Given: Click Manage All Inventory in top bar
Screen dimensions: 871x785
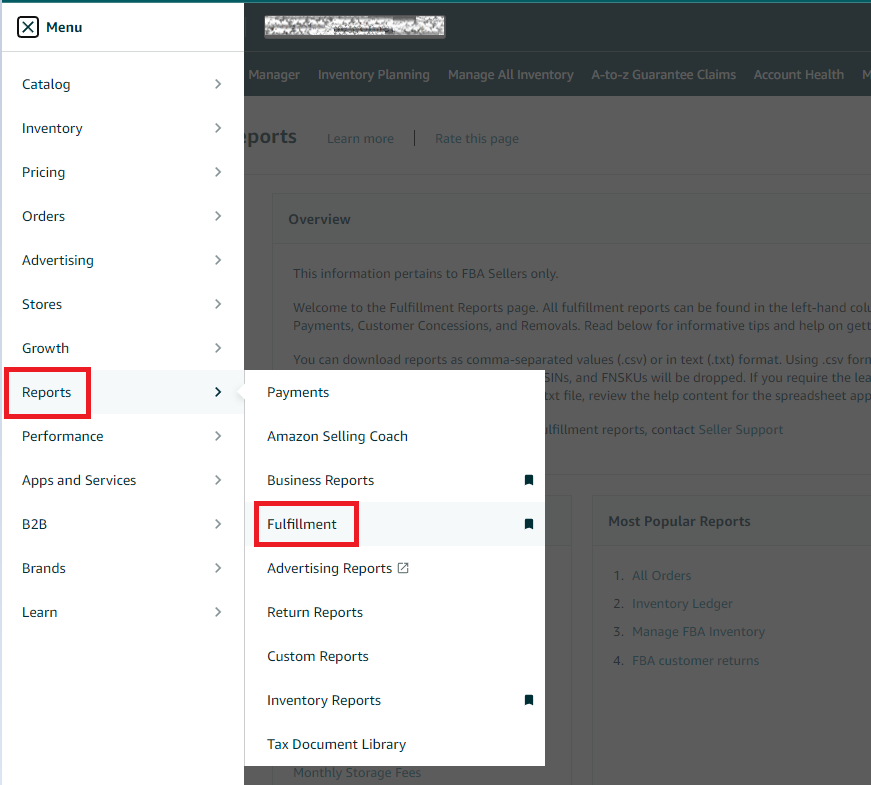Looking at the screenshot, I should (x=510, y=74).
